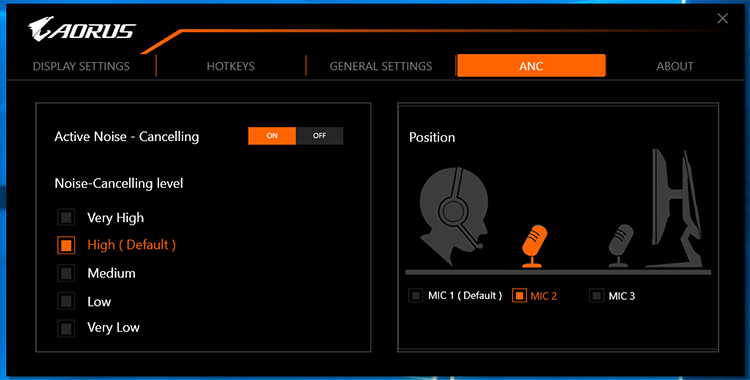The height and width of the screenshot is (380, 750).
Task: Click the headset user silhouette icon
Action: tap(452, 210)
